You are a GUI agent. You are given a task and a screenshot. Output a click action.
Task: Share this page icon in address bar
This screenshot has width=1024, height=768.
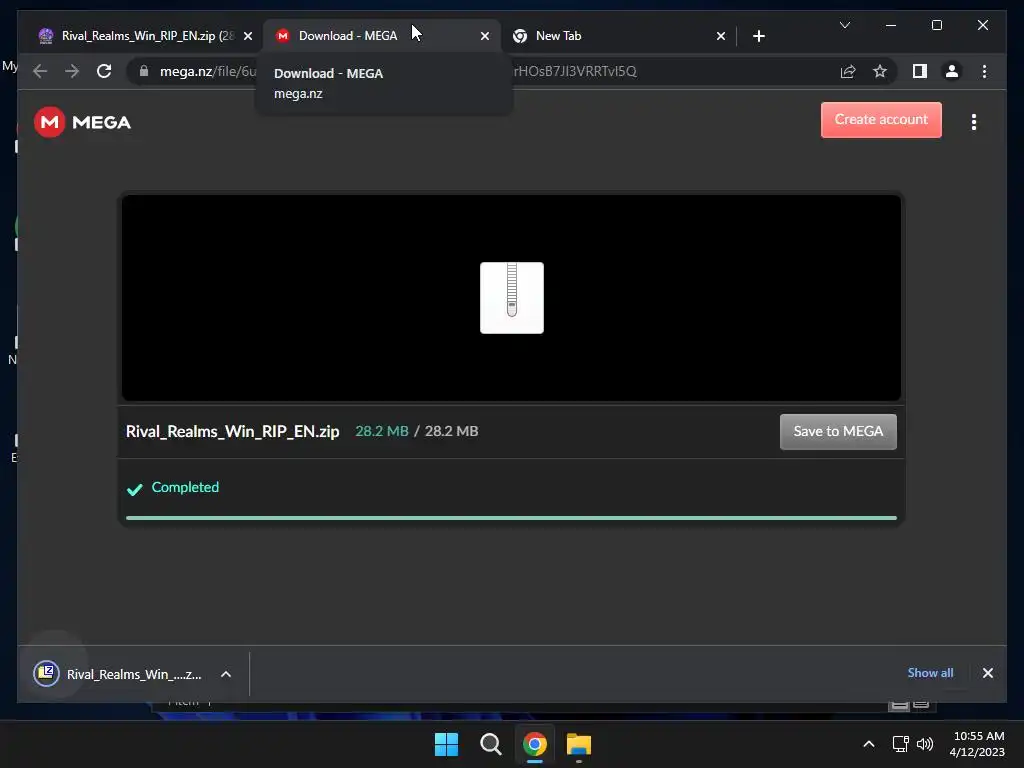click(848, 71)
